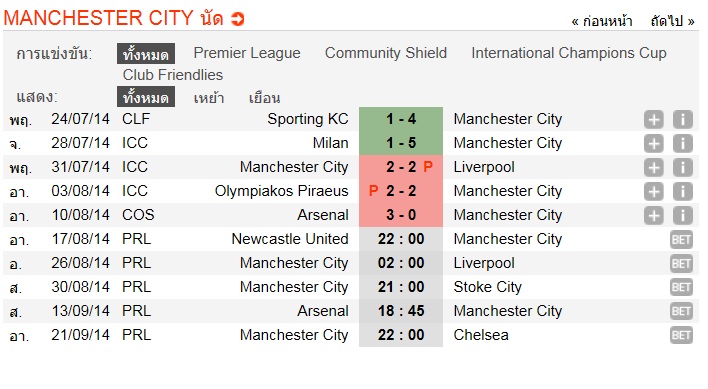The width and height of the screenshot is (708, 389).
Task: Click BET icon for Manchester City vs Chelsea
Action: 681,335
